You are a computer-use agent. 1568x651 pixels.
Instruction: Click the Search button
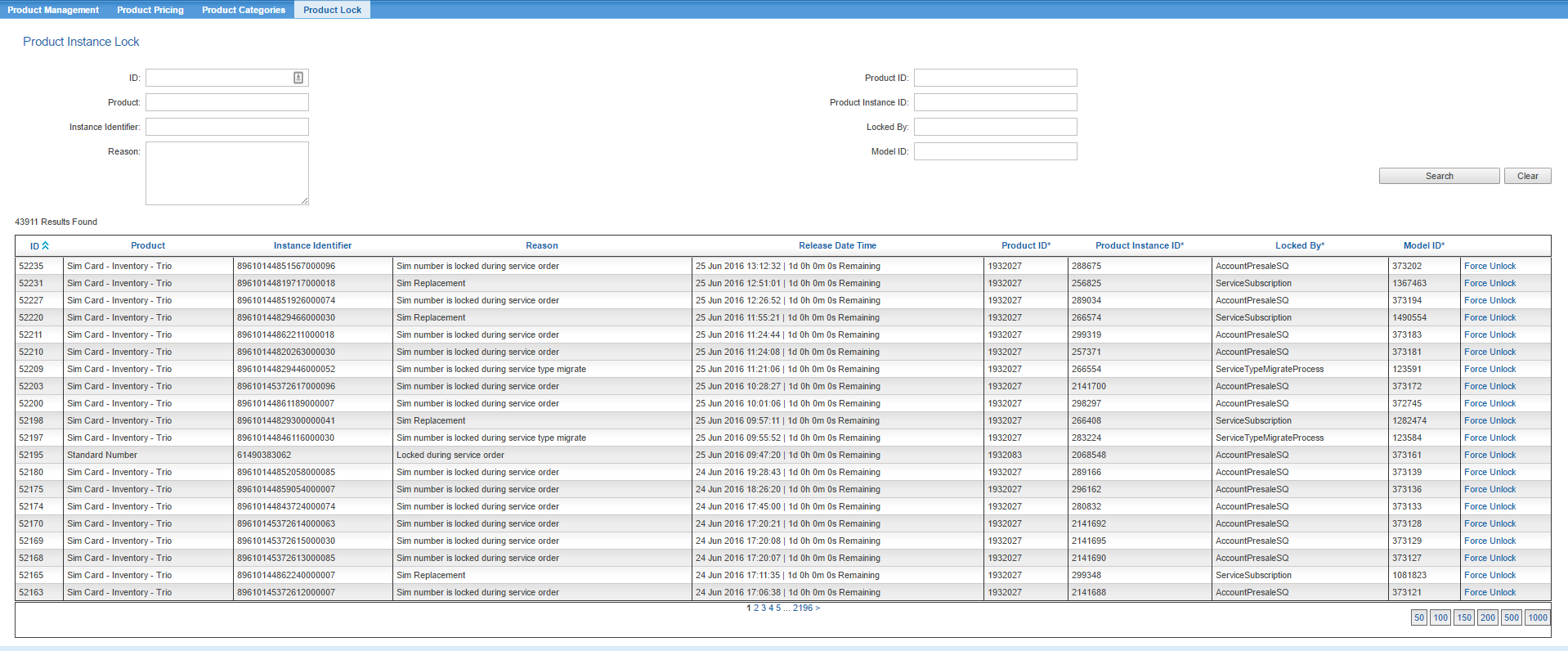click(x=1439, y=176)
